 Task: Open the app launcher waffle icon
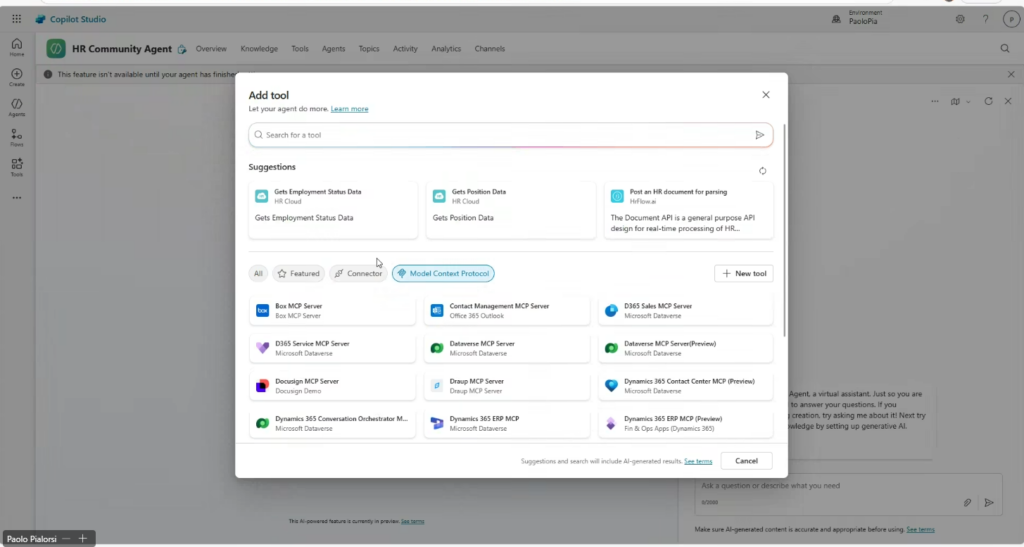coord(17,19)
